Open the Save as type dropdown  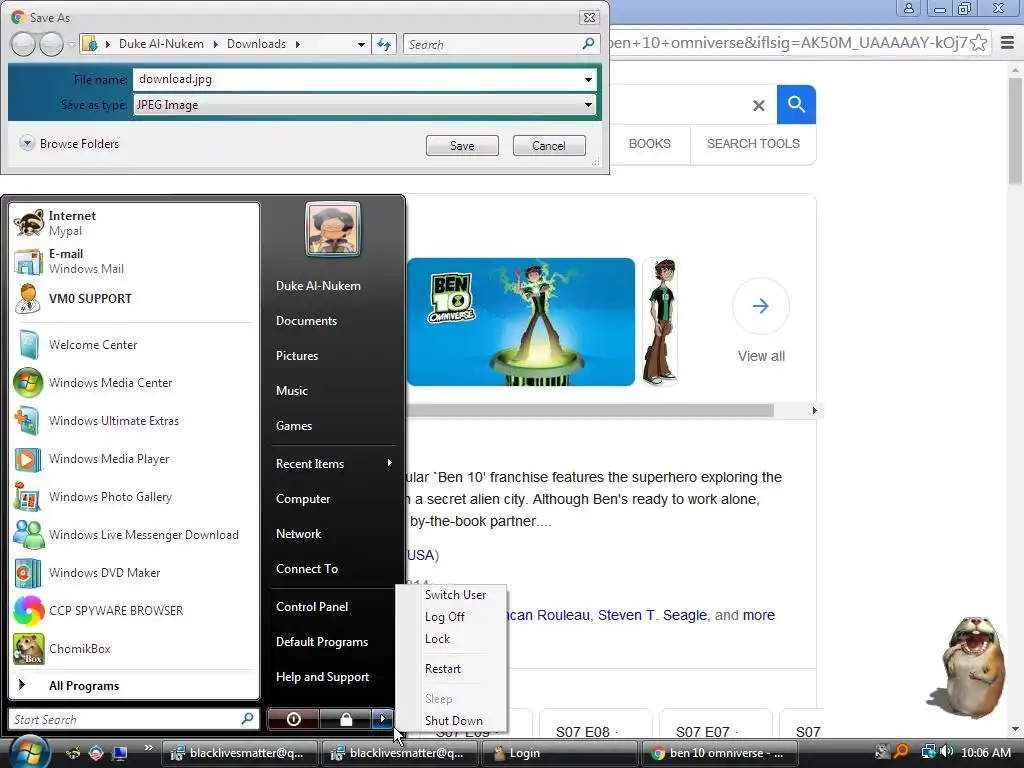coord(588,104)
